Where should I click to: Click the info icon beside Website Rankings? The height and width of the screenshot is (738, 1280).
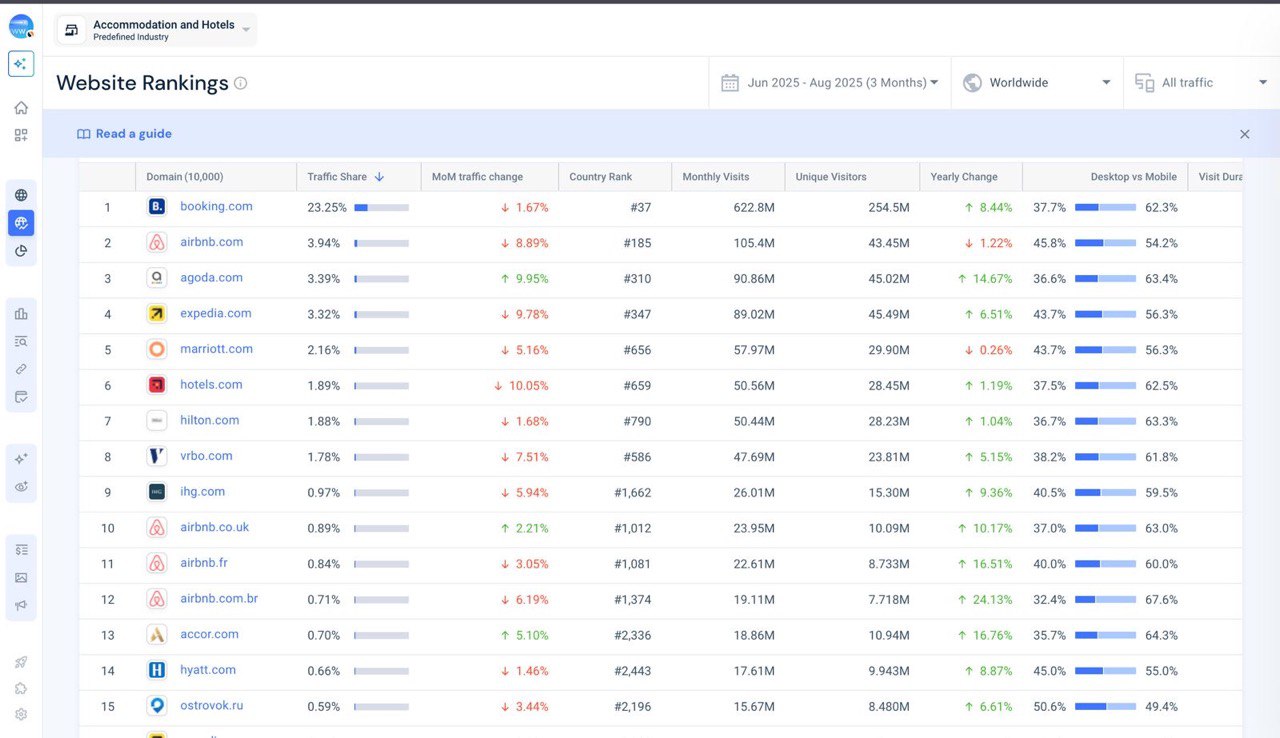[240, 83]
